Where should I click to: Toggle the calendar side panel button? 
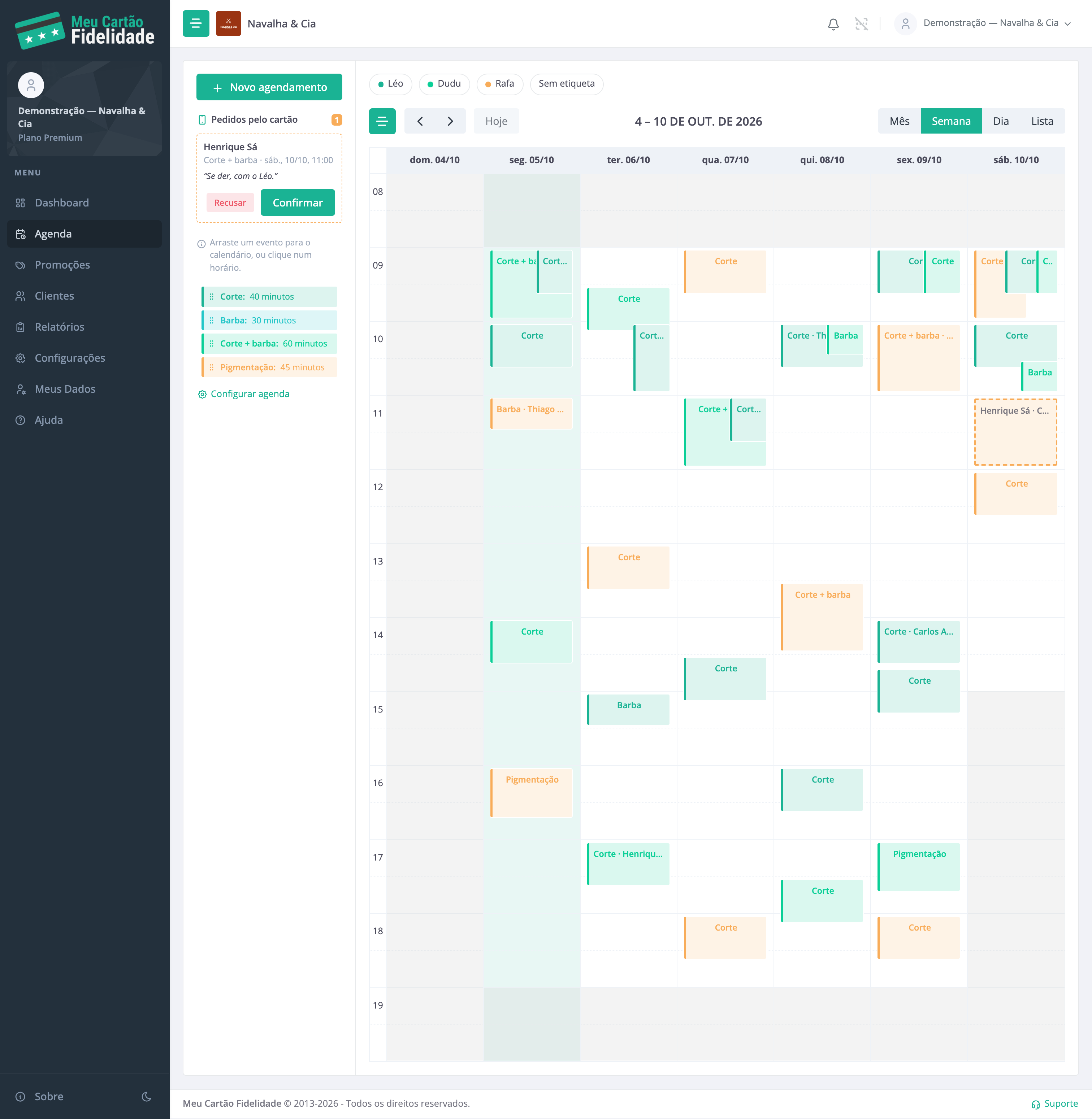click(x=382, y=121)
